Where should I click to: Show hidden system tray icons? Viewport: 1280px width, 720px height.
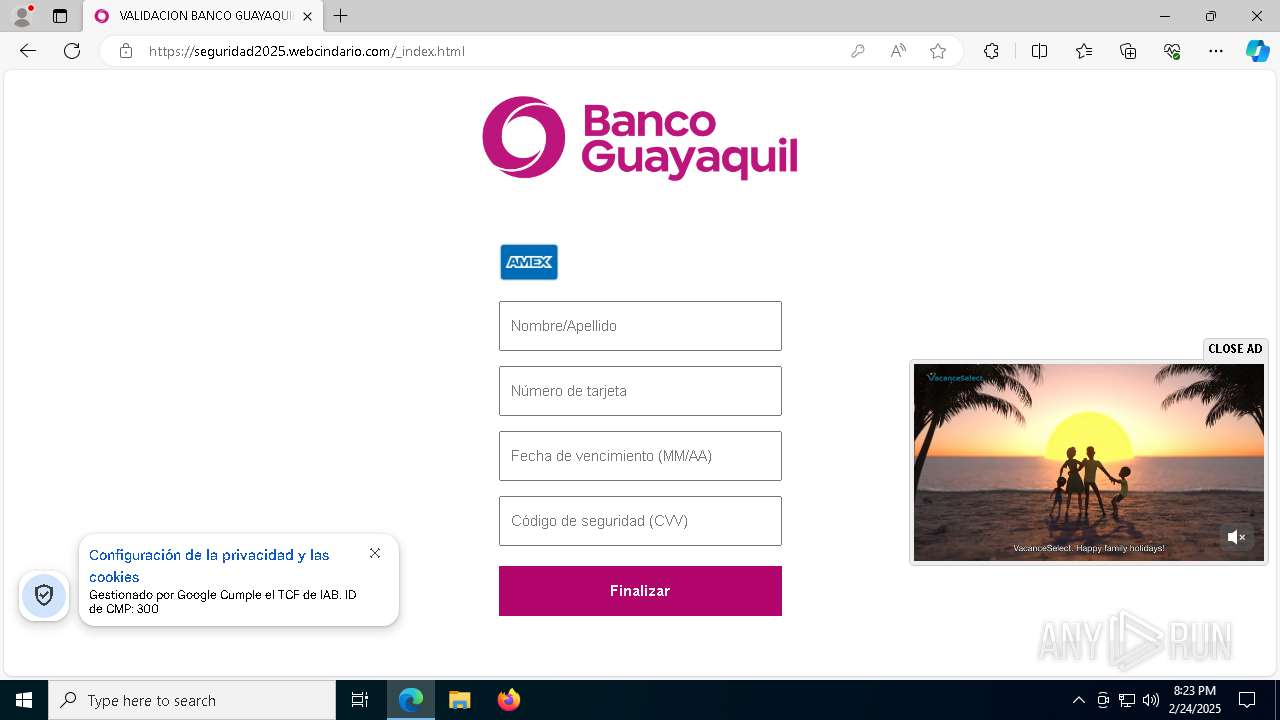[x=1078, y=700]
